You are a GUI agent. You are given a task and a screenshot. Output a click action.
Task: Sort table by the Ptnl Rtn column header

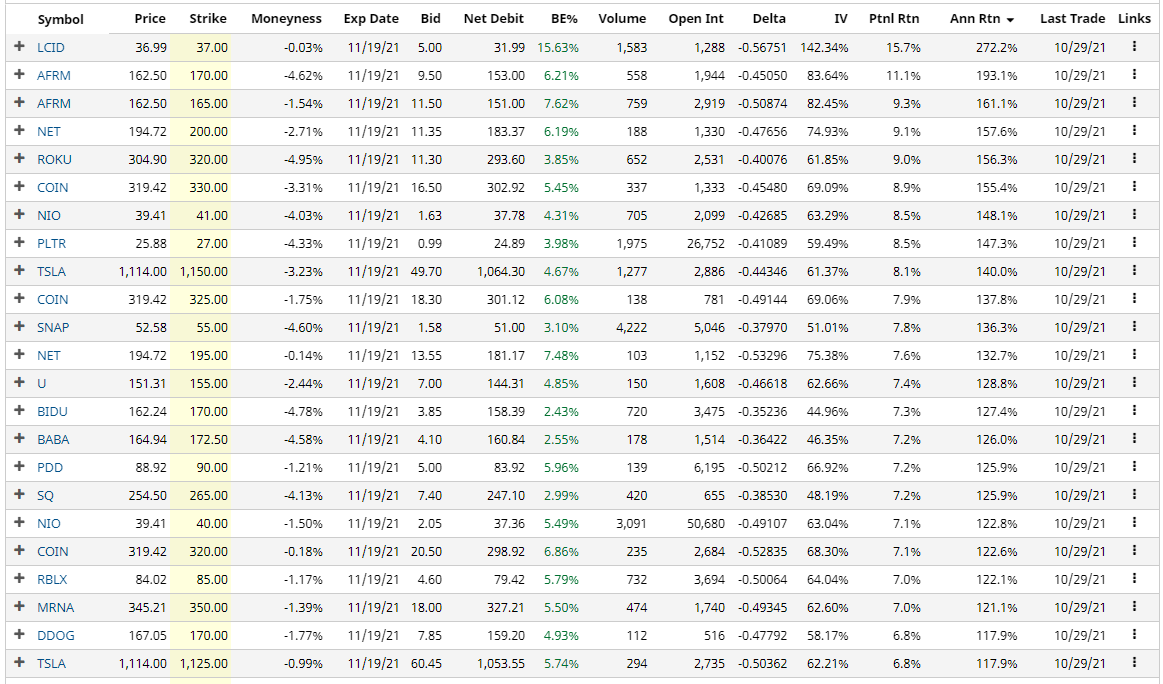tap(894, 19)
